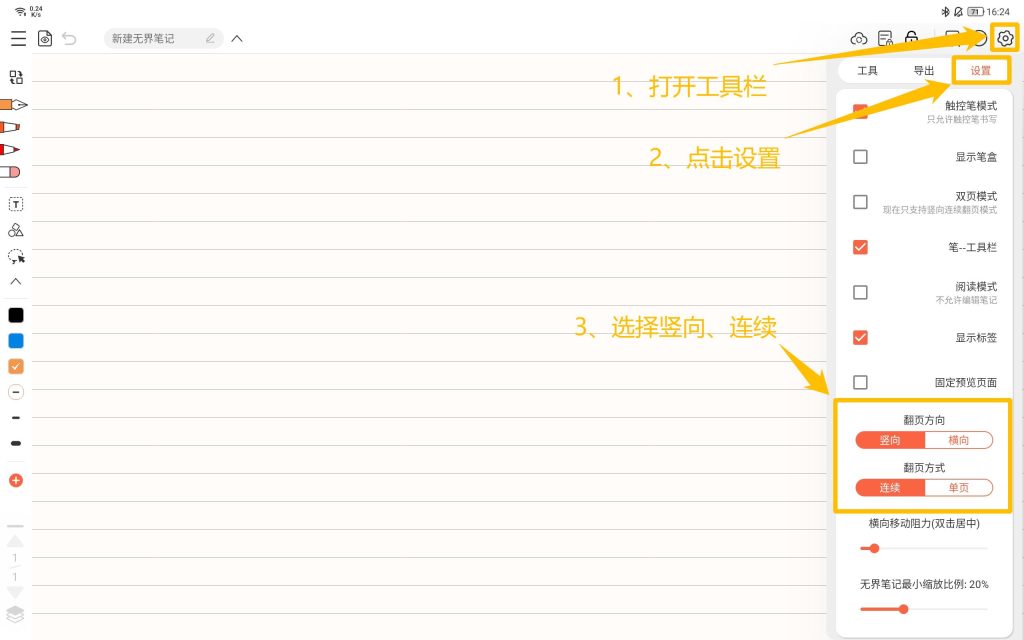Switch to the 导出 tab
Viewport: 1024px width, 640px height.
(x=923, y=71)
